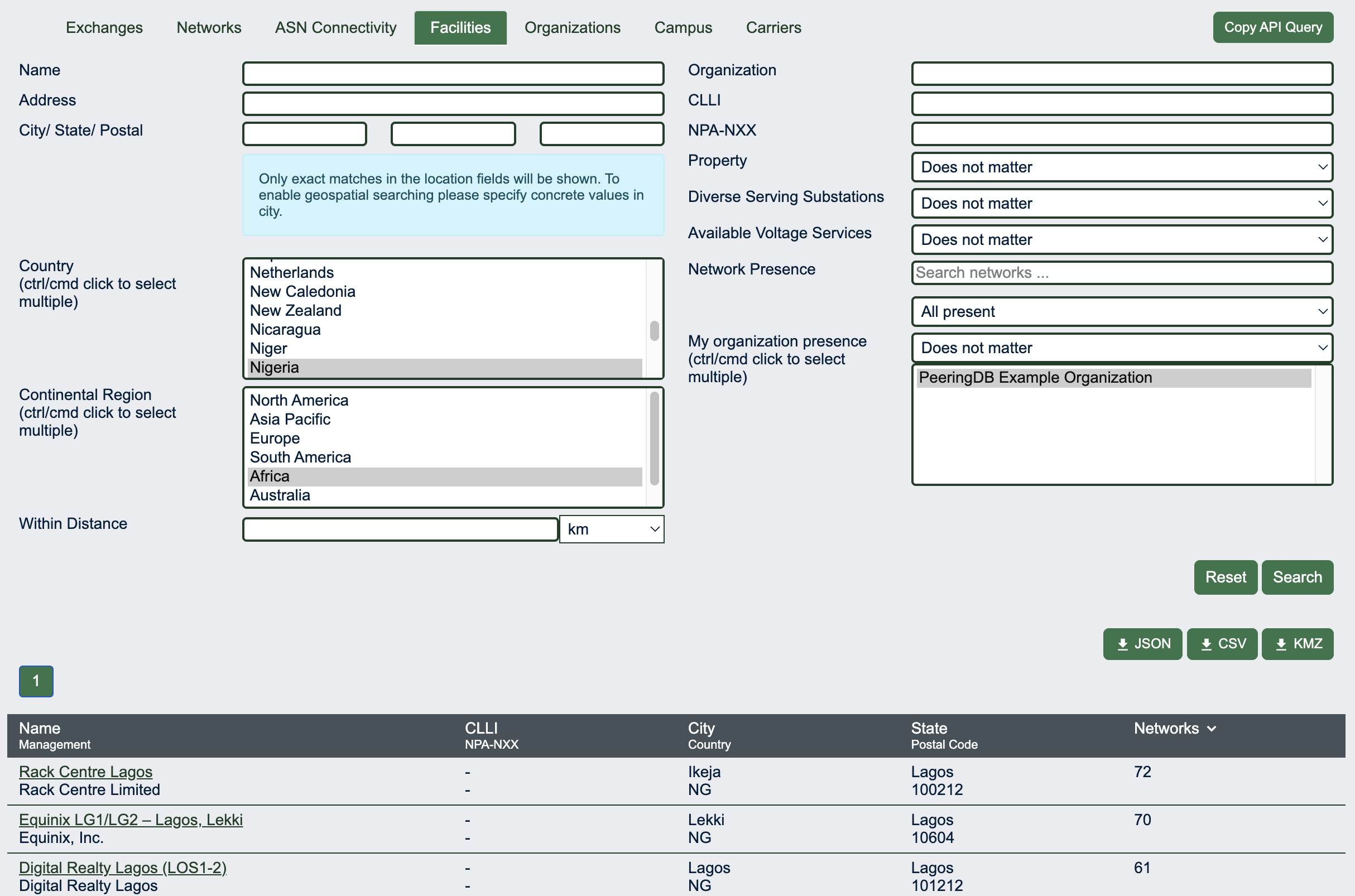The height and width of the screenshot is (896, 1355).
Task: Select Nicaragua in the Country list
Action: click(x=445, y=329)
